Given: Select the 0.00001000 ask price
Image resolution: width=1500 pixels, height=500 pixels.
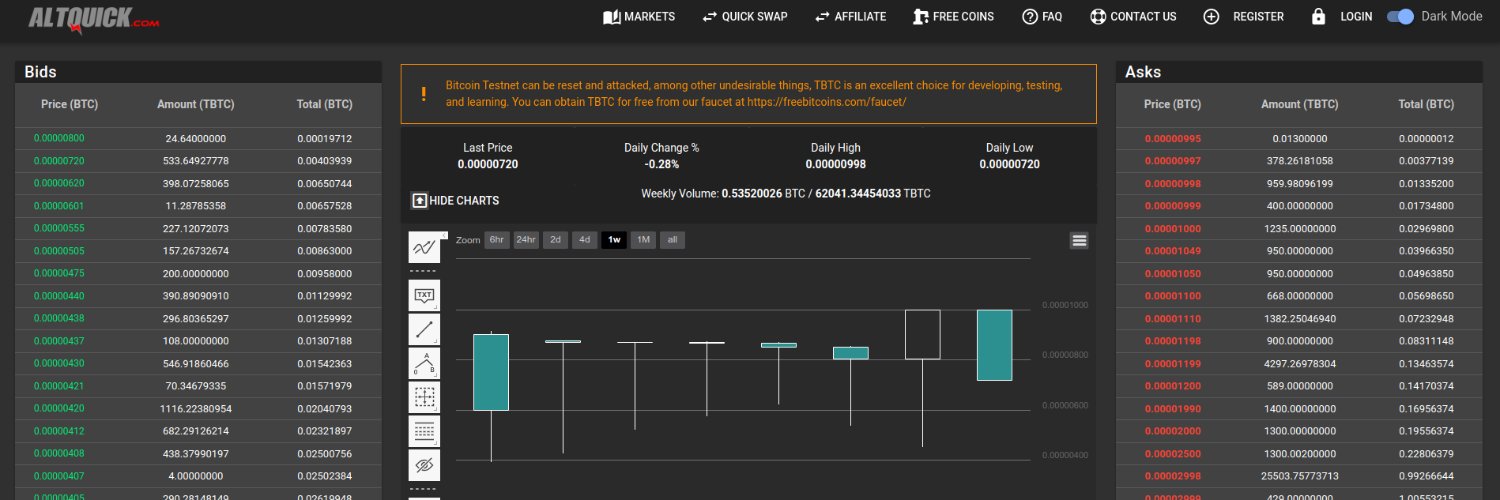Looking at the screenshot, I should [x=1172, y=228].
